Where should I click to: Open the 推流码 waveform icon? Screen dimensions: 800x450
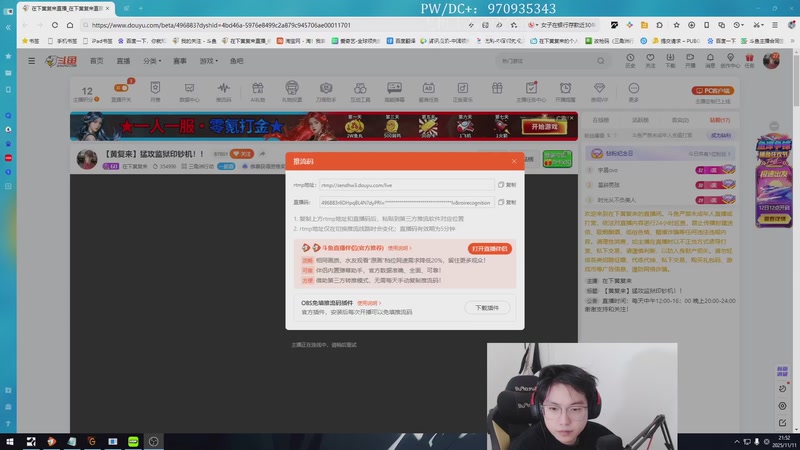point(223,91)
